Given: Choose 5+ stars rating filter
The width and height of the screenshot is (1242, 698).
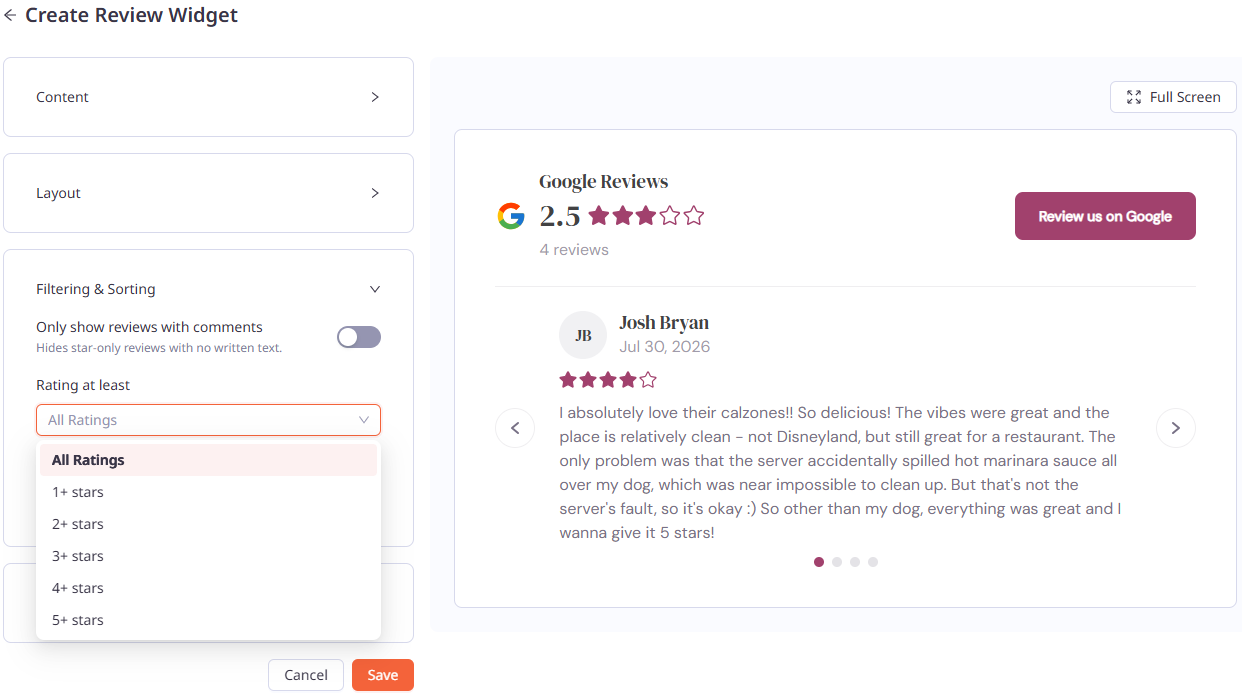Looking at the screenshot, I should click(208, 620).
